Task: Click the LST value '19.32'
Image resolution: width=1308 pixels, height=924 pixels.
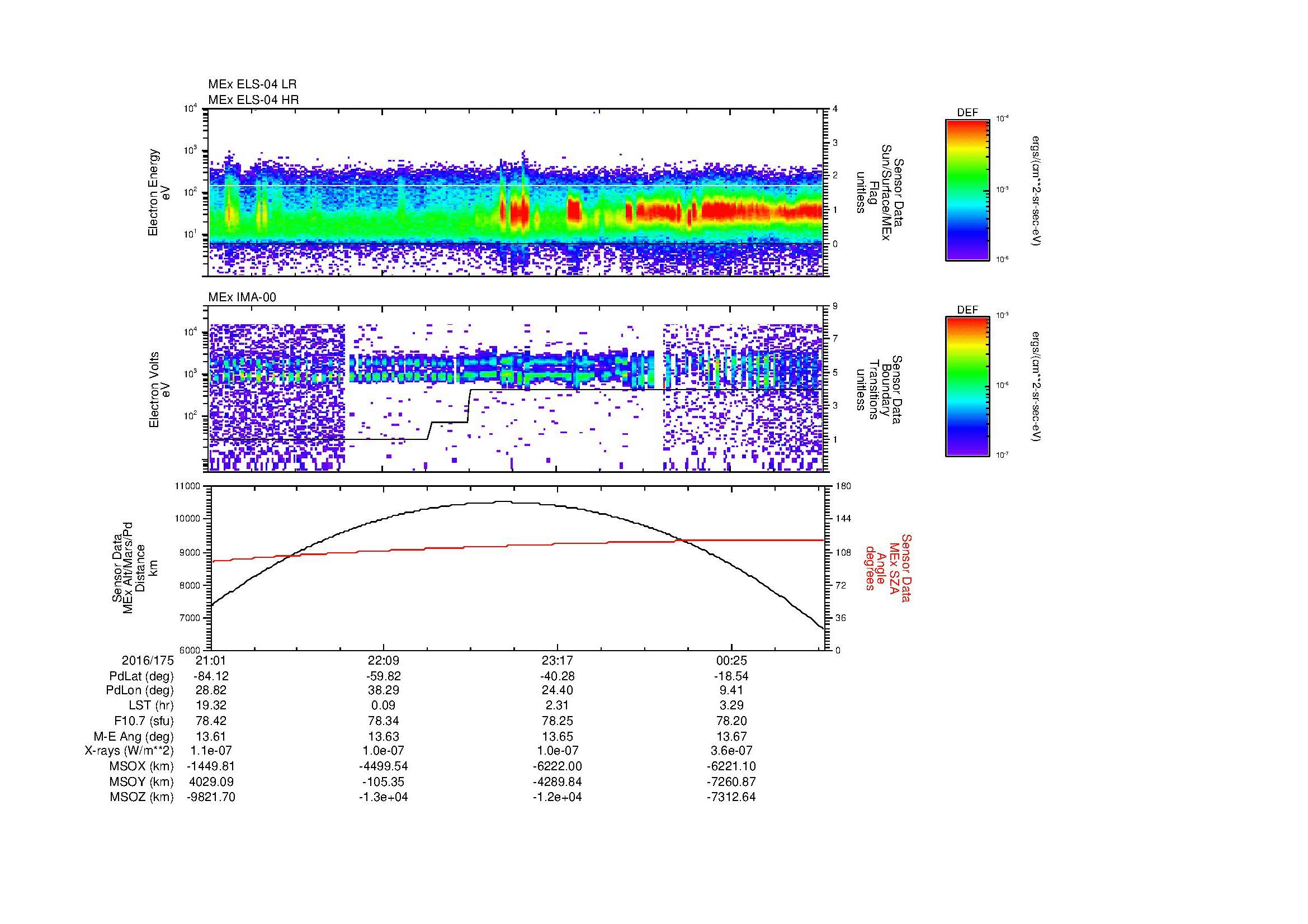Action: tap(211, 706)
